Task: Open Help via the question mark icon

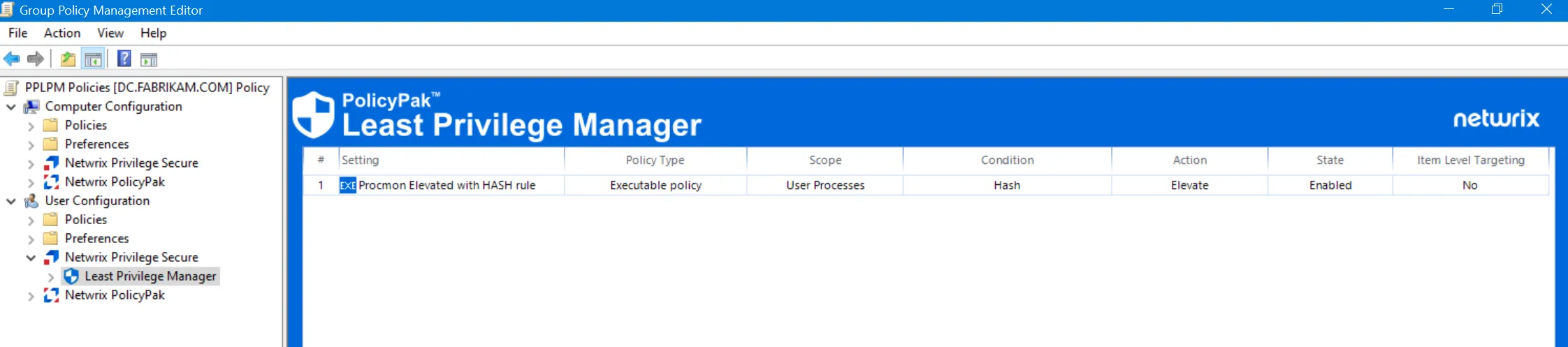Action: tap(124, 59)
